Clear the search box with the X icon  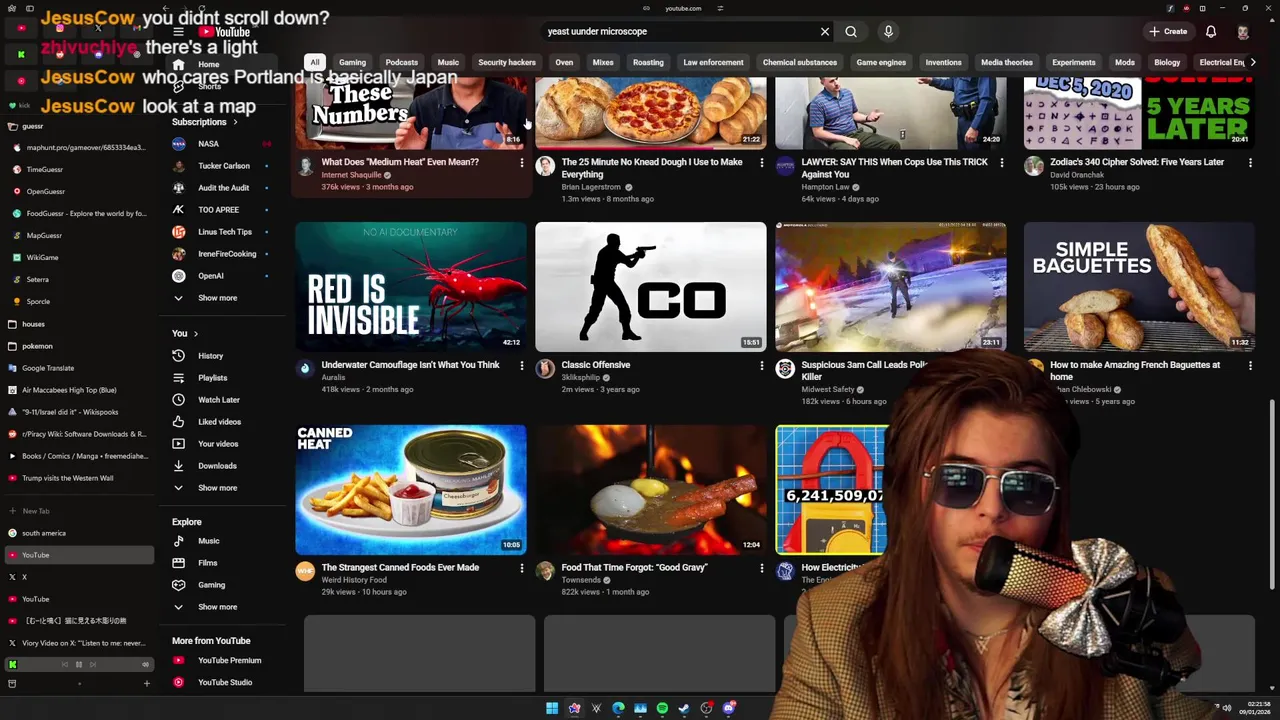825,32
